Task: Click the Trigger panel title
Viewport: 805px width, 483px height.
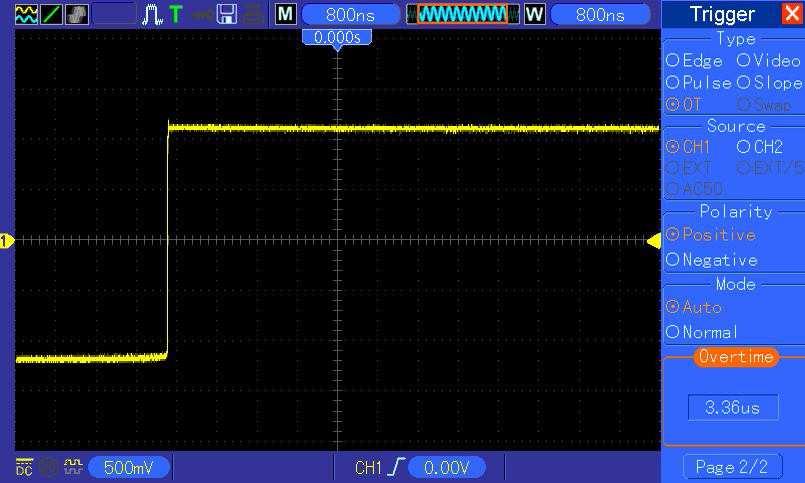Action: pyautogui.click(x=722, y=14)
